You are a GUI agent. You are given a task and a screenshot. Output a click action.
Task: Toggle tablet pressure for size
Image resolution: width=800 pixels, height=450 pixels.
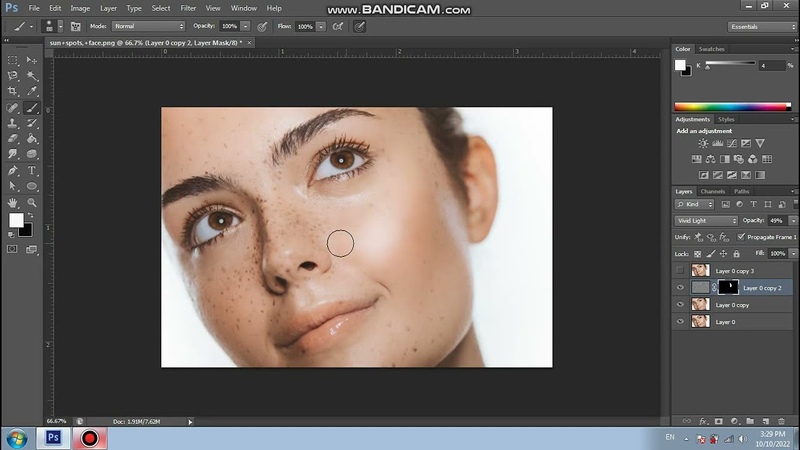(x=360, y=27)
